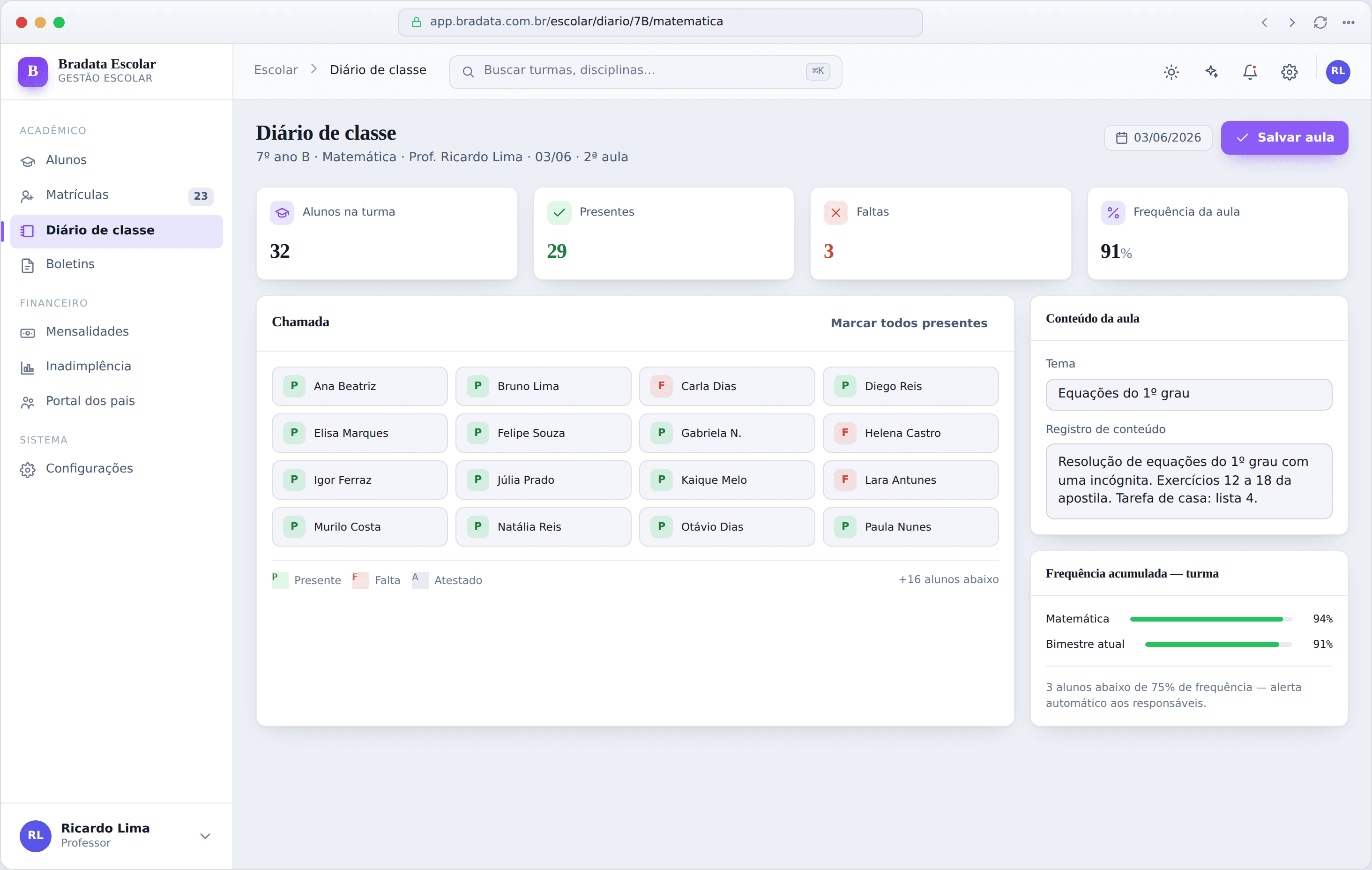Open the 03/06/2026 date picker
This screenshot has height=870, width=1372.
[1158, 137]
